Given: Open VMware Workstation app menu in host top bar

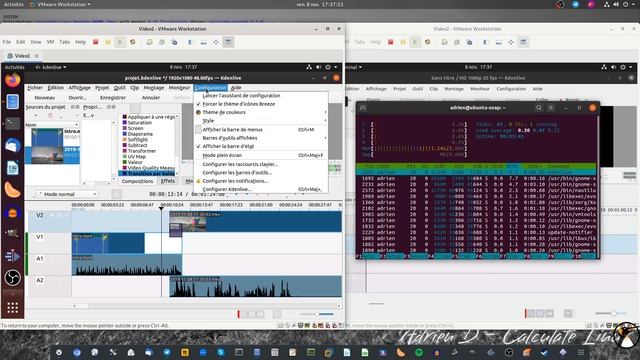Looking at the screenshot, I should coord(60,4).
